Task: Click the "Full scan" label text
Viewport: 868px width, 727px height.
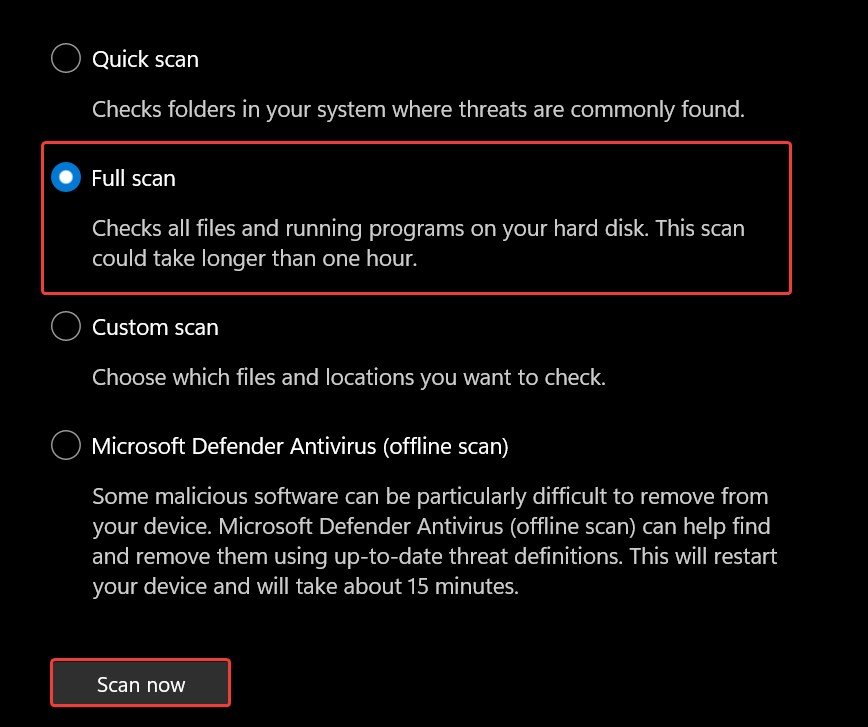Action: tap(134, 178)
